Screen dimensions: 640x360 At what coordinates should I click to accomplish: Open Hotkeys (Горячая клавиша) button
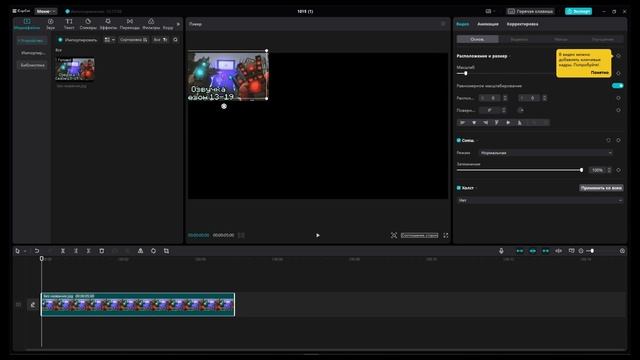[x=530, y=11]
